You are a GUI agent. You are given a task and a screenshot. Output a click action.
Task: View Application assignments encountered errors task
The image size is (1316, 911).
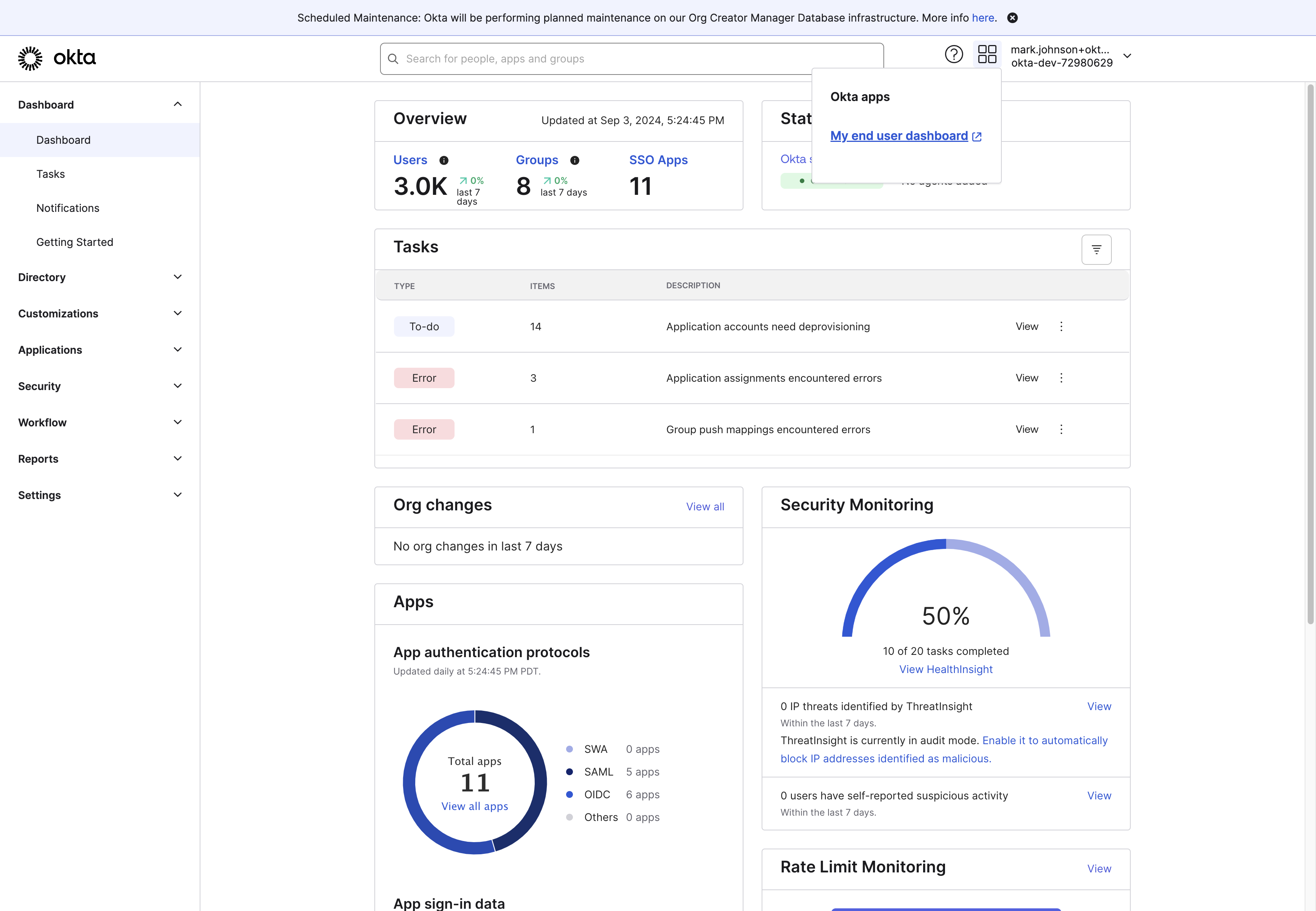(x=1027, y=378)
